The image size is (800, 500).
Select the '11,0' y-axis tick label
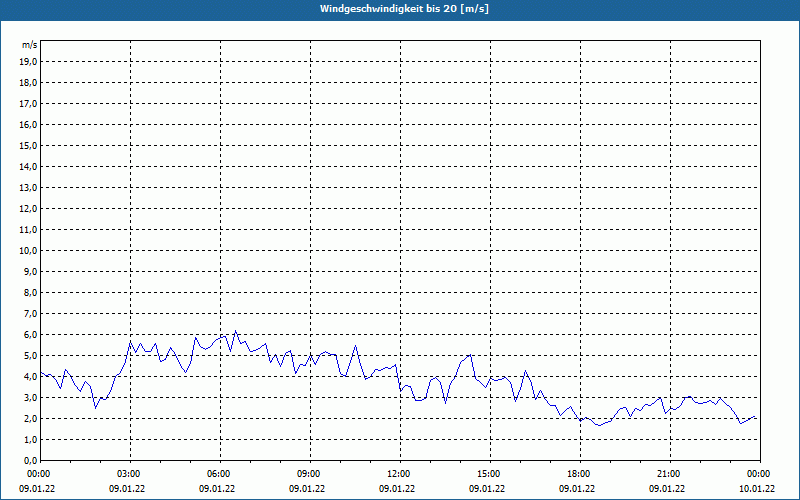coord(28,230)
